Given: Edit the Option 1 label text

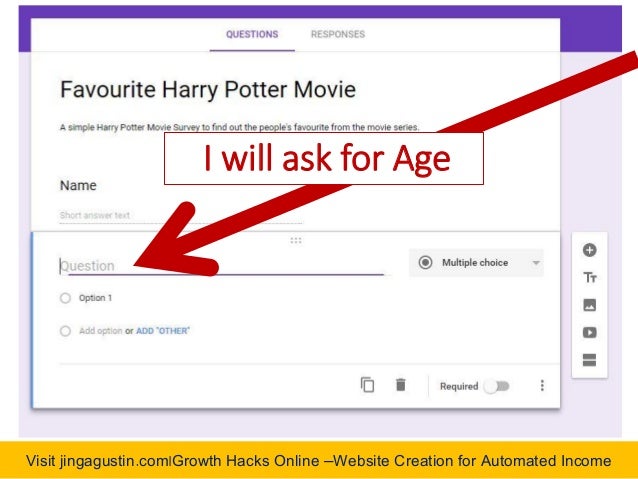Looking at the screenshot, I should (x=96, y=298).
